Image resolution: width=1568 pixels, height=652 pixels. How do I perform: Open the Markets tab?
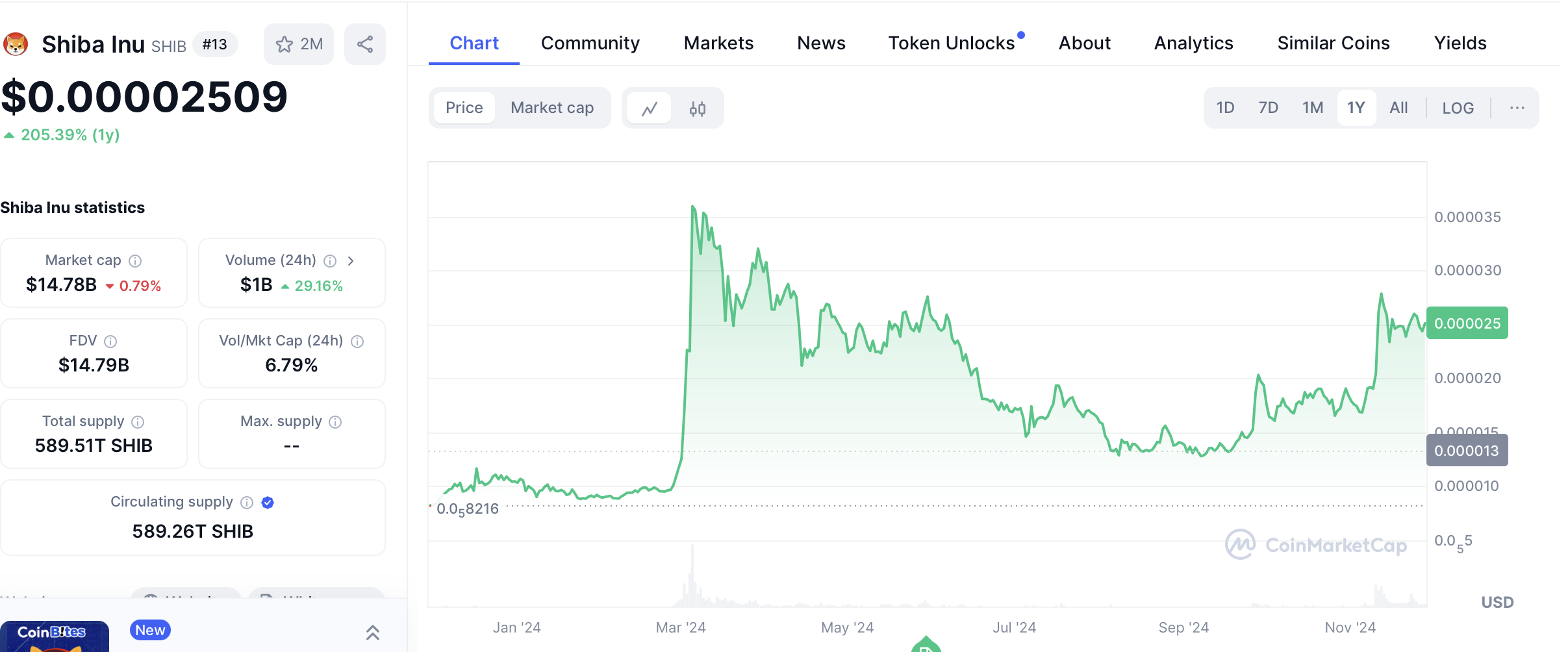718,43
